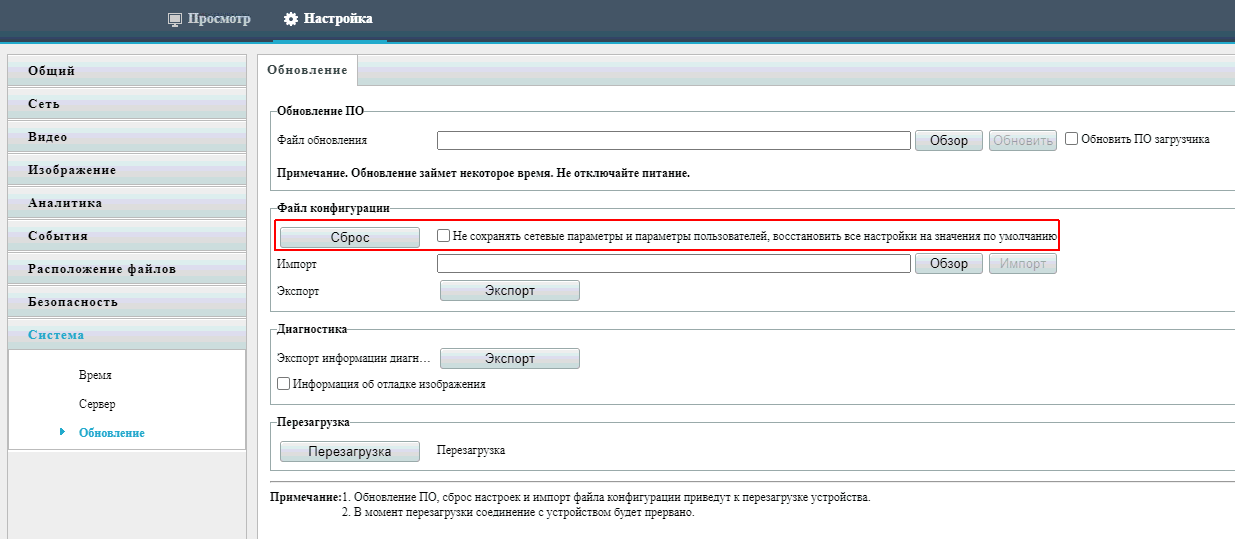Open the Время submenu item

tap(95, 375)
